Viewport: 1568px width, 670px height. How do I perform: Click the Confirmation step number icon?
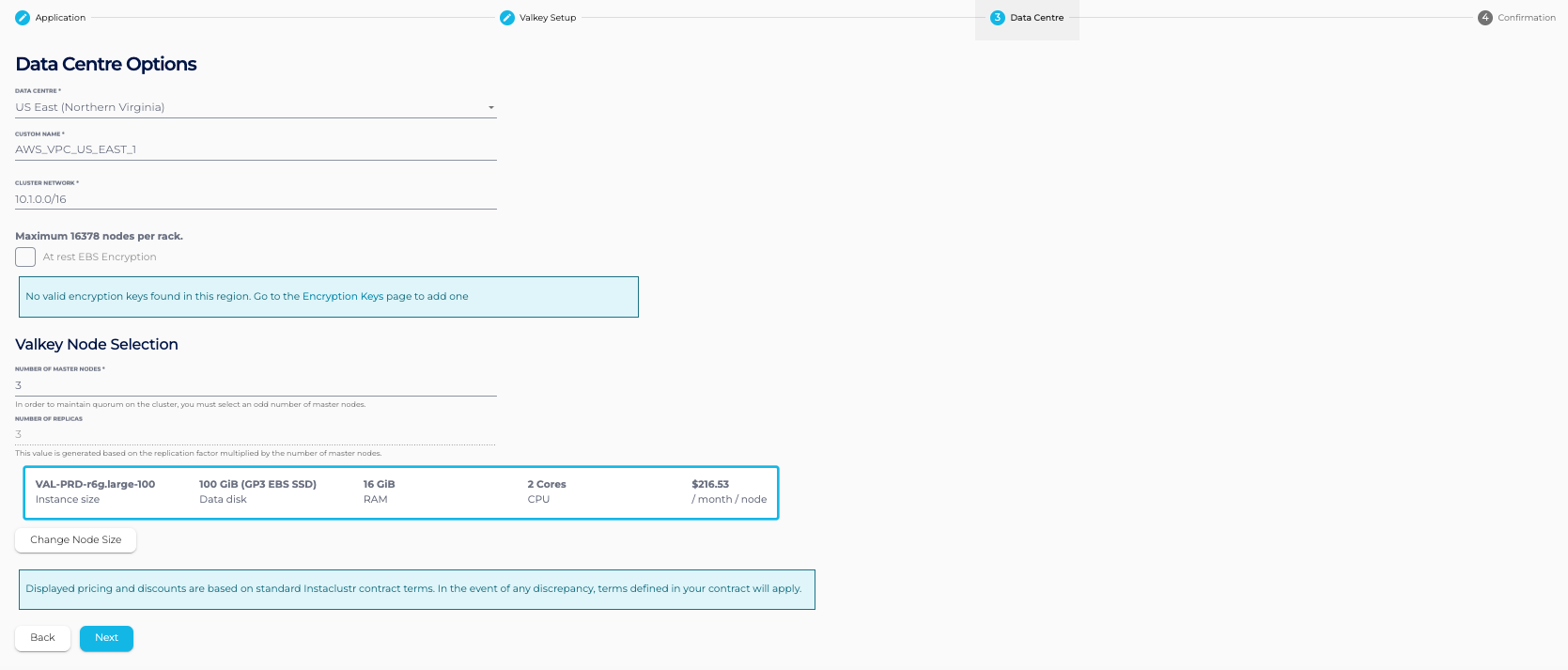tap(1485, 18)
